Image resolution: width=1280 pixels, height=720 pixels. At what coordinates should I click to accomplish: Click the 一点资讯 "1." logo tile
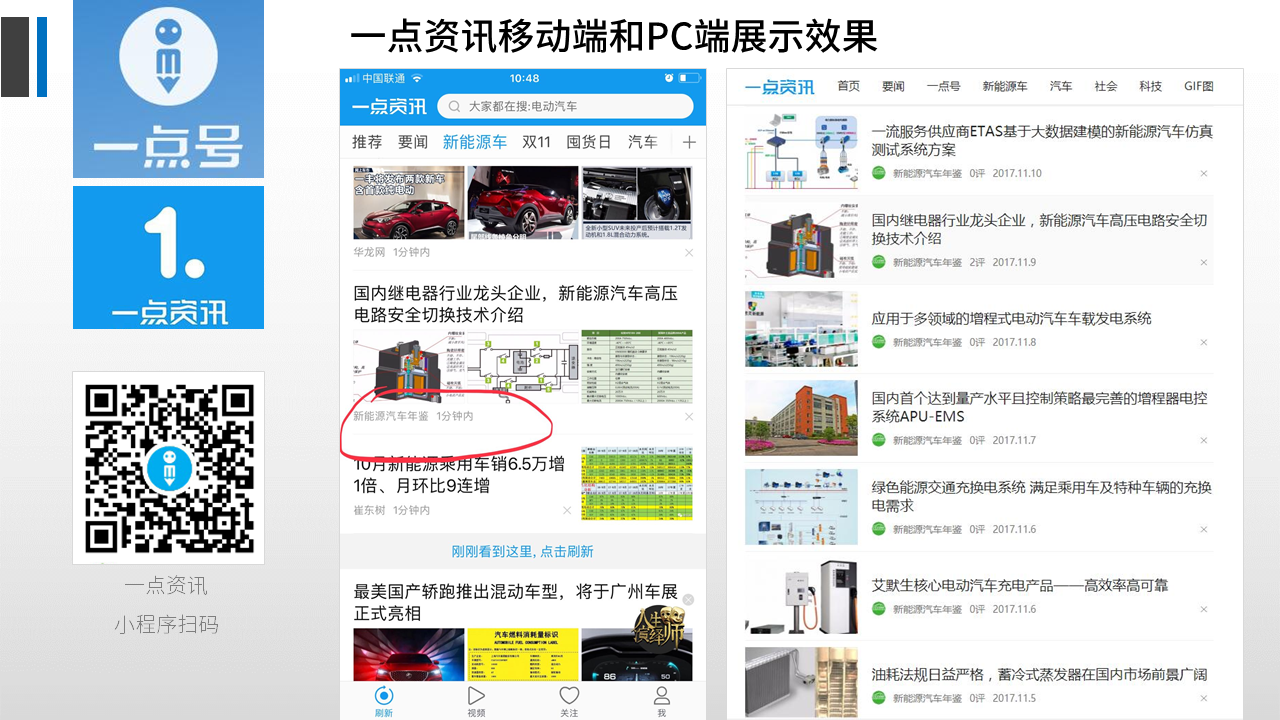tap(168, 257)
